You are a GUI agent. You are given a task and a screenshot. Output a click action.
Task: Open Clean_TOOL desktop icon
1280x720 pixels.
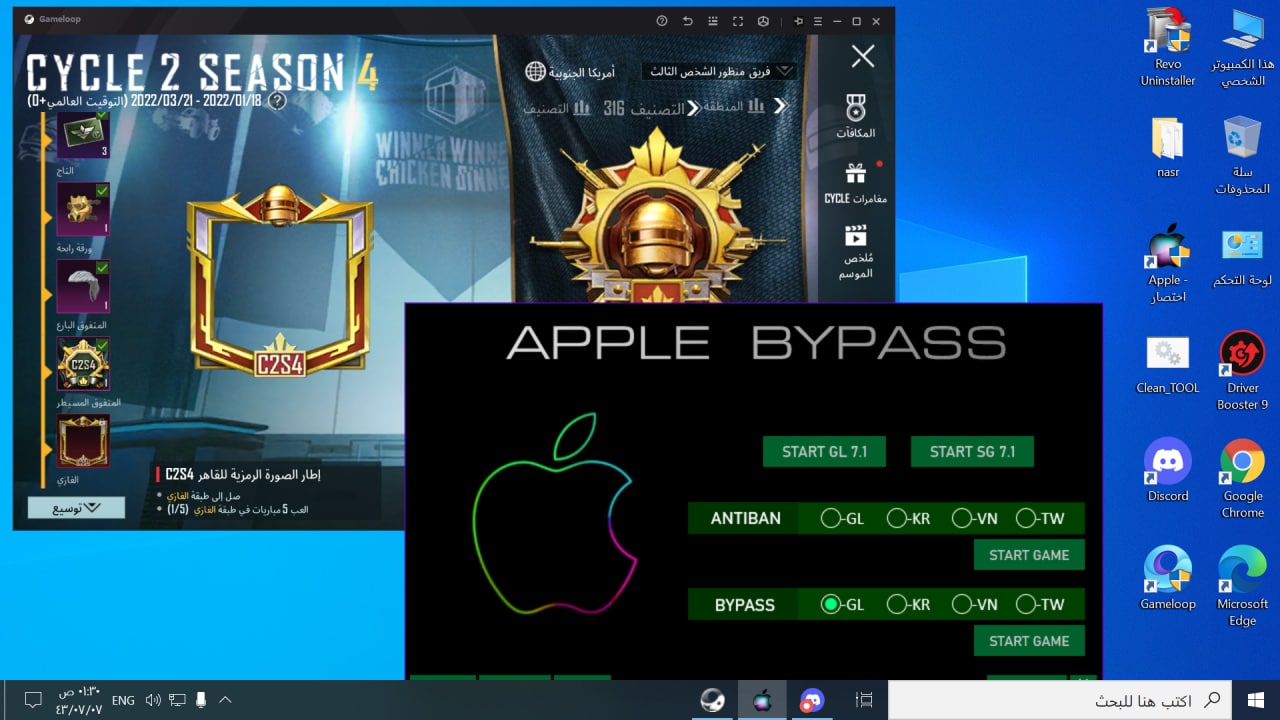(x=1168, y=363)
